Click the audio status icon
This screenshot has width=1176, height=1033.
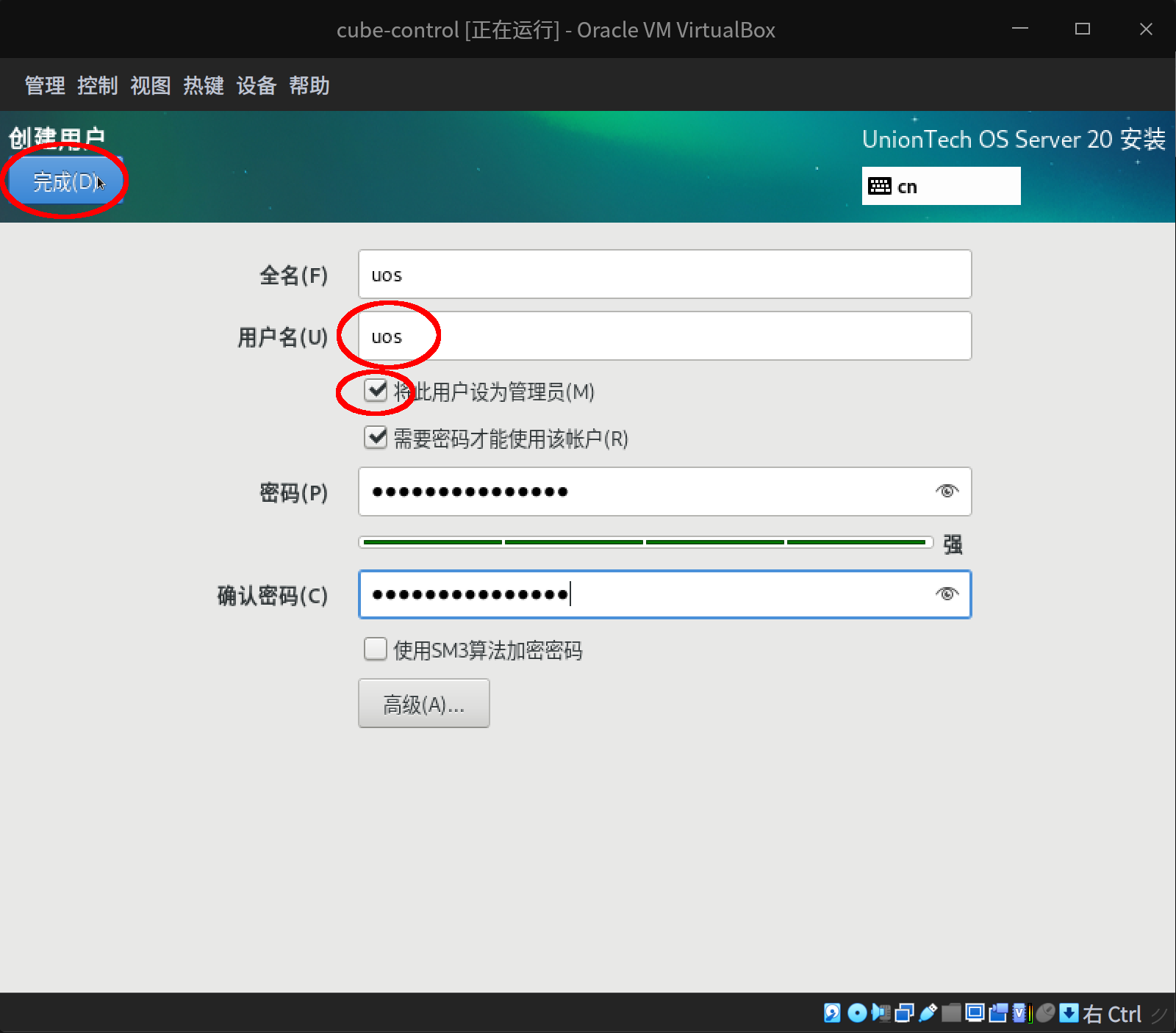pos(880,1014)
